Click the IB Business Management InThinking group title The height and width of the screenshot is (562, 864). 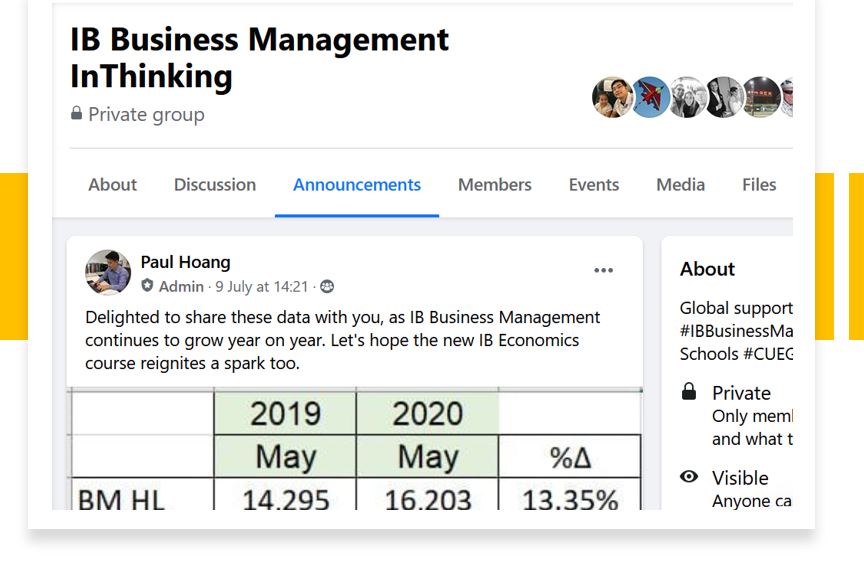click(259, 57)
